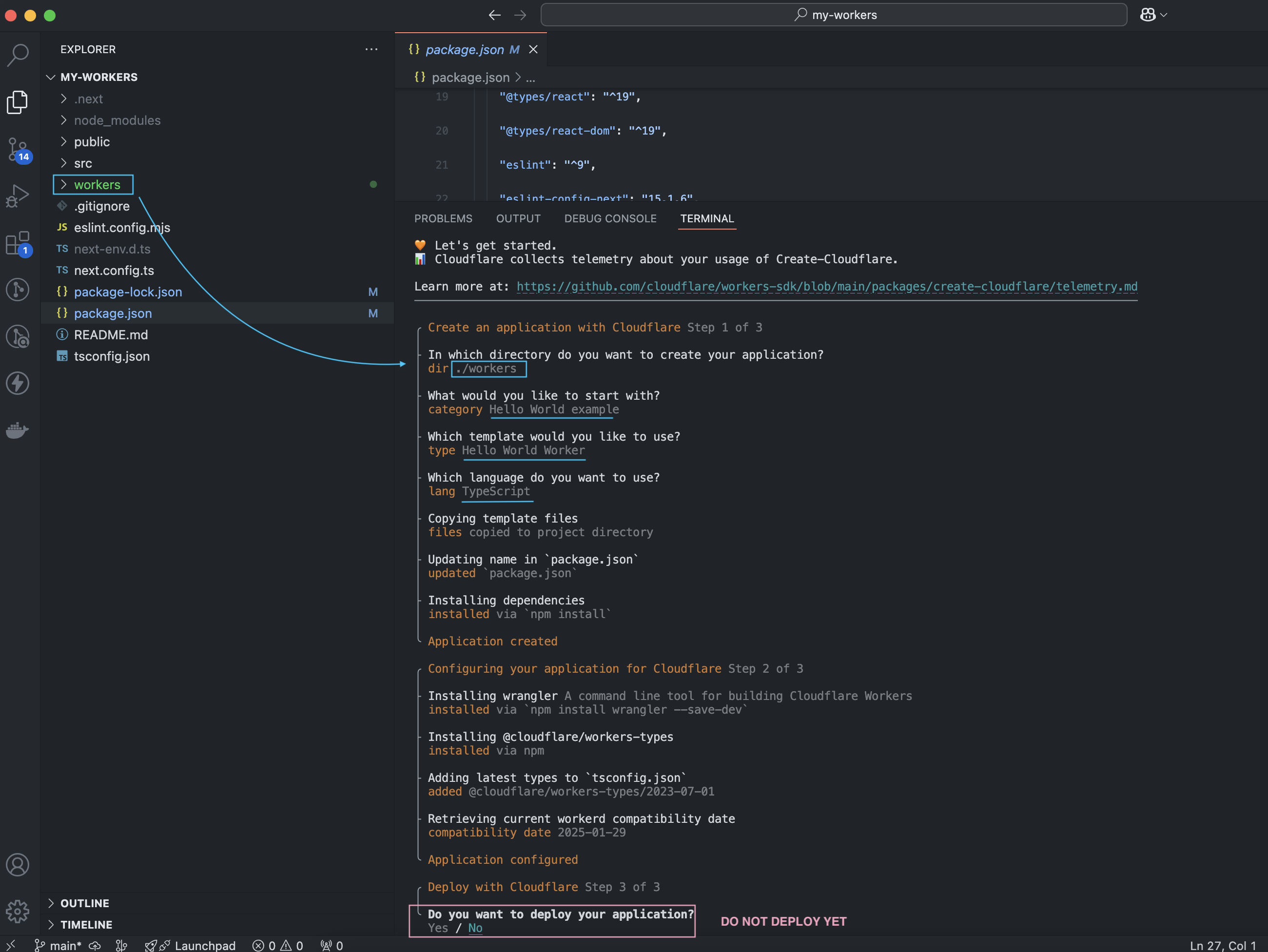
Task: Switch to the PROBLEMS panel tab
Action: [x=443, y=218]
